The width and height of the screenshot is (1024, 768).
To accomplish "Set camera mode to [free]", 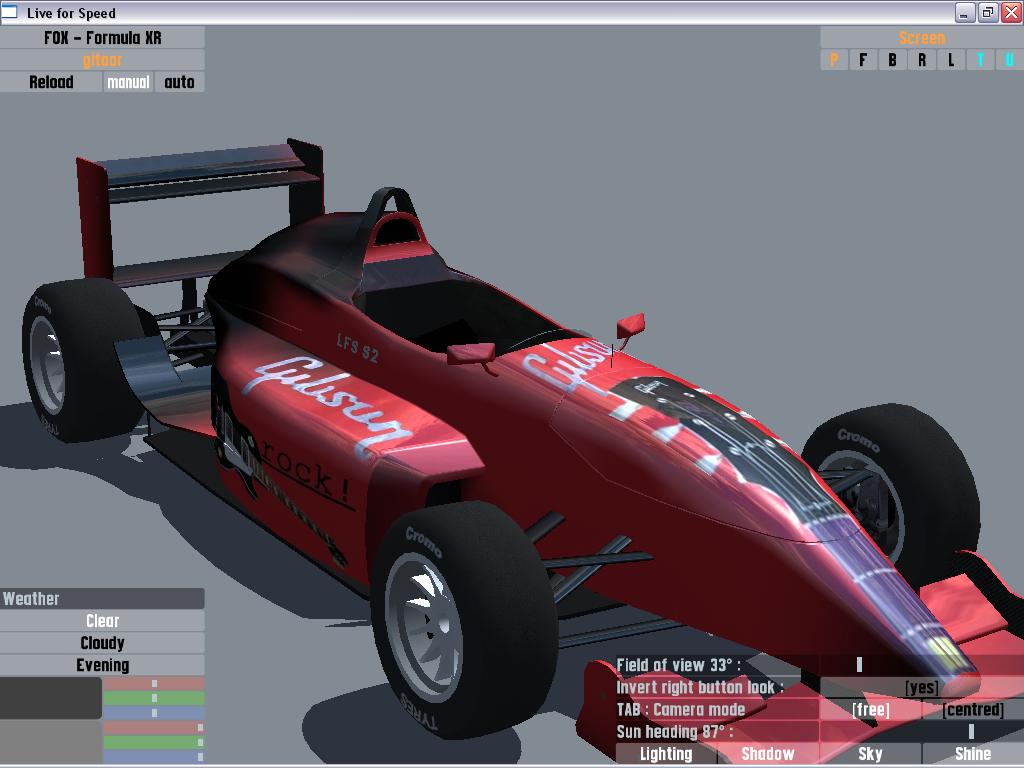I will pos(871,709).
